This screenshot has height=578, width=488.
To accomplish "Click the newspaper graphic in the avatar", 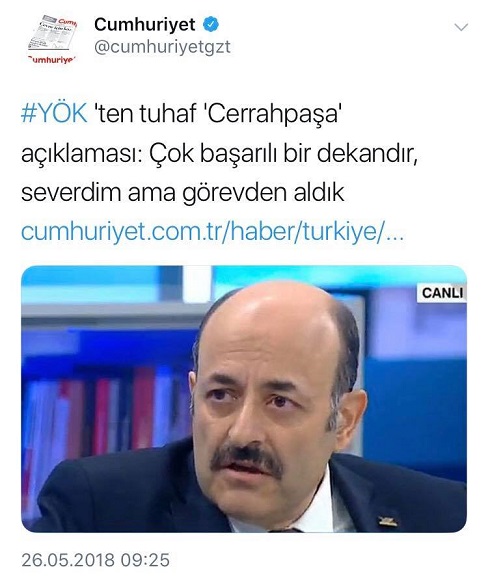I will pyautogui.click(x=52, y=33).
